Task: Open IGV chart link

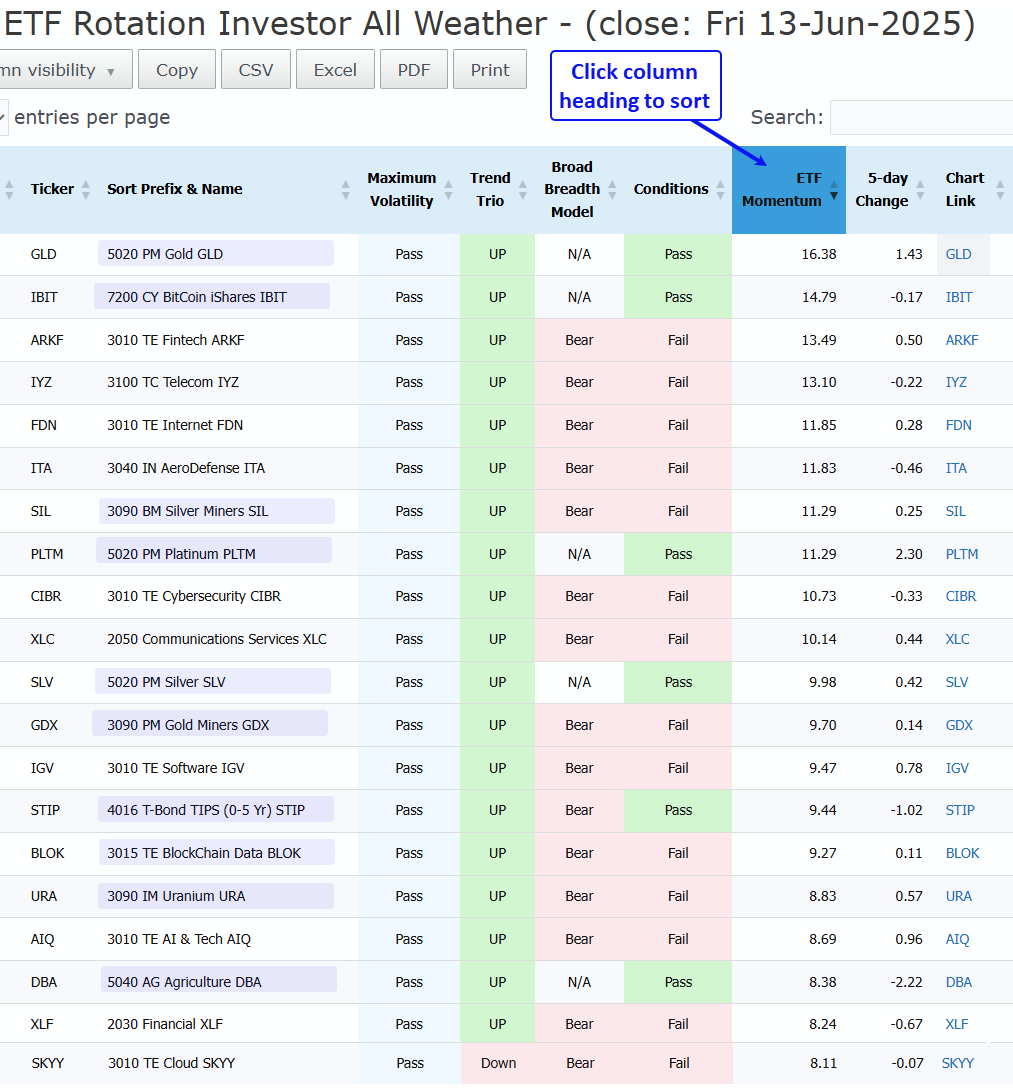Action: (957, 769)
